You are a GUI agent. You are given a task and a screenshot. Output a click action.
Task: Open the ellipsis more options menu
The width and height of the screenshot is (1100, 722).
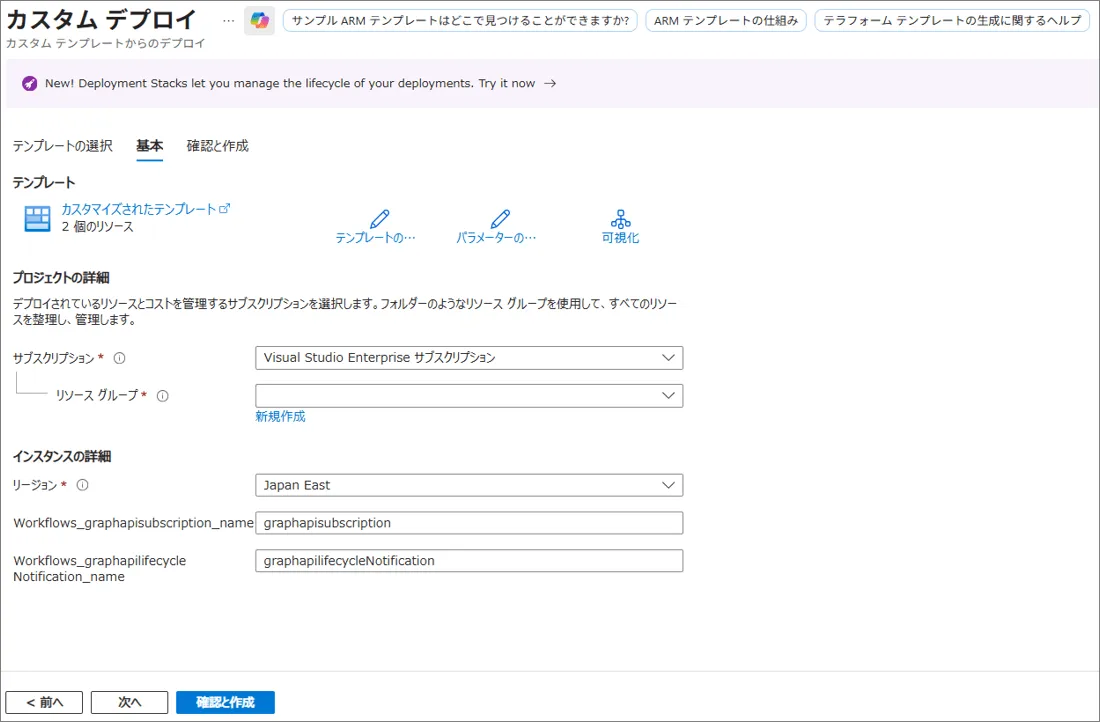(x=228, y=21)
